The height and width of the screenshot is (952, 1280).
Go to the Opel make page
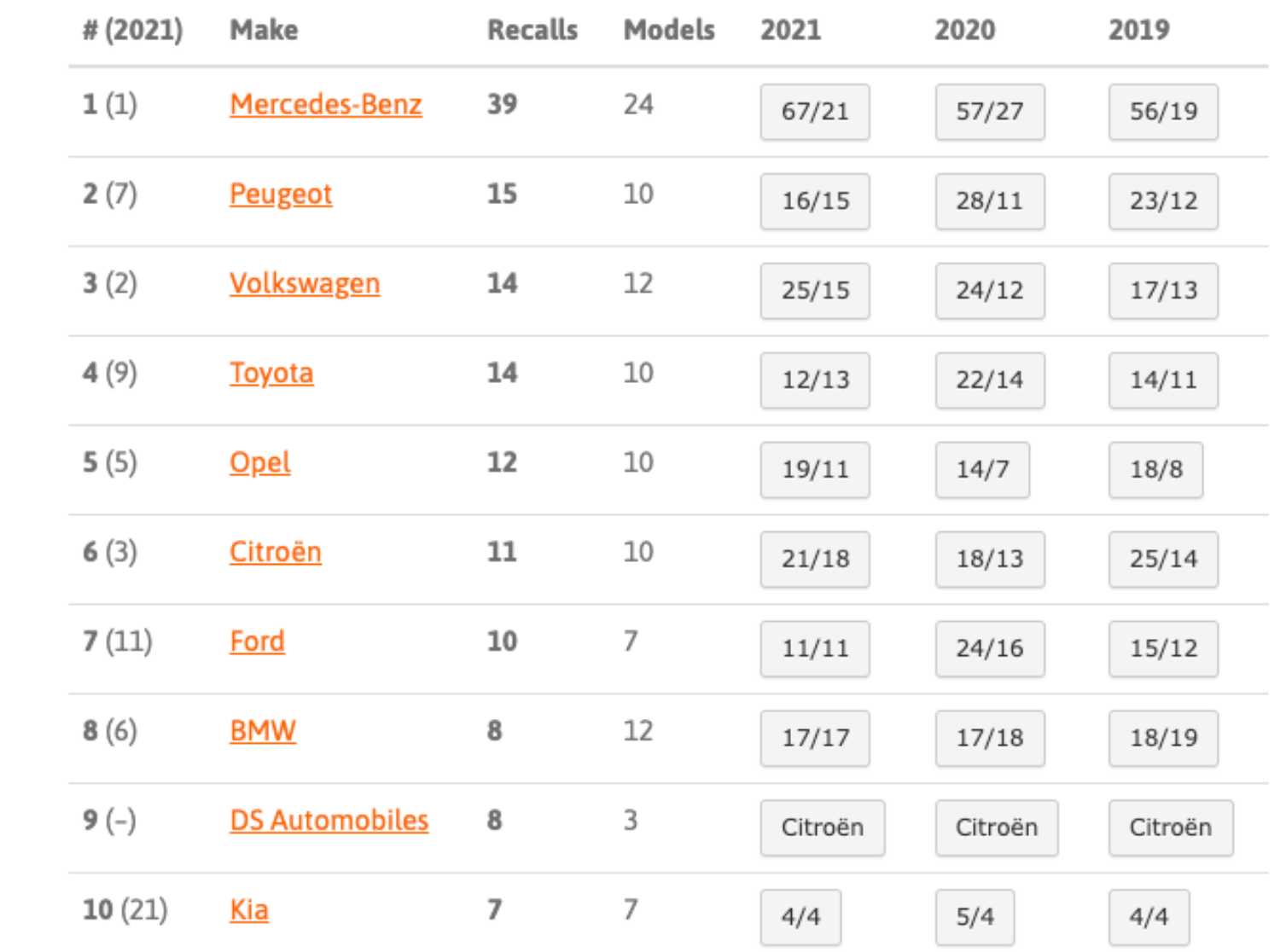click(259, 463)
